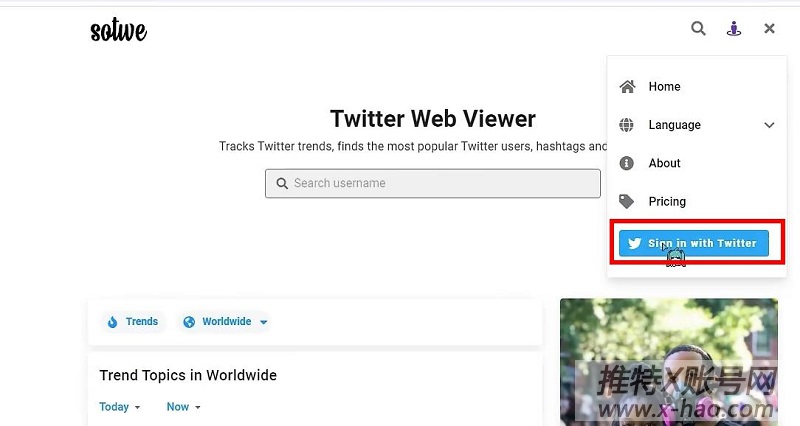Click the search field magnifier icon
The width and height of the screenshot is (800, 426).
click(x=282, y=183)
